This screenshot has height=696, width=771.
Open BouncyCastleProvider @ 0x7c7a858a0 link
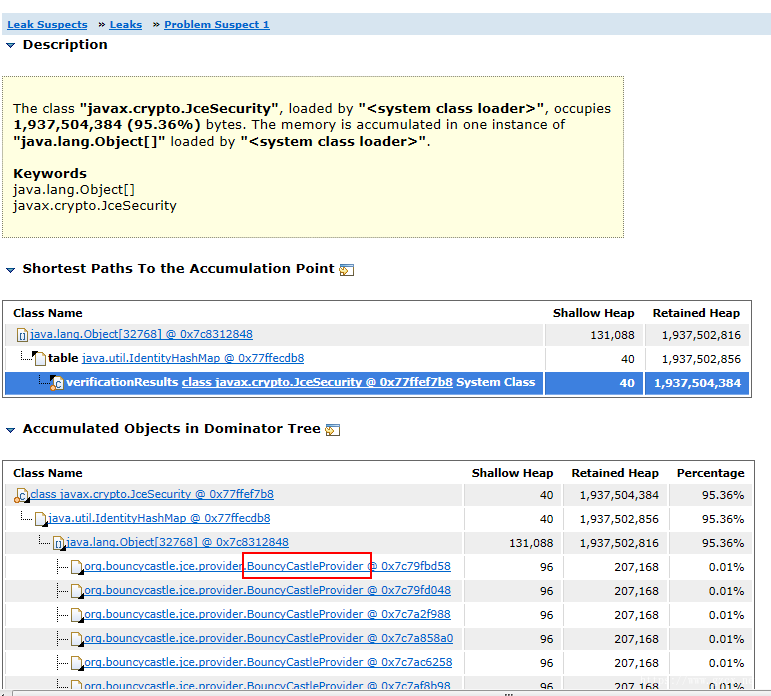click(x=268, y=638)
